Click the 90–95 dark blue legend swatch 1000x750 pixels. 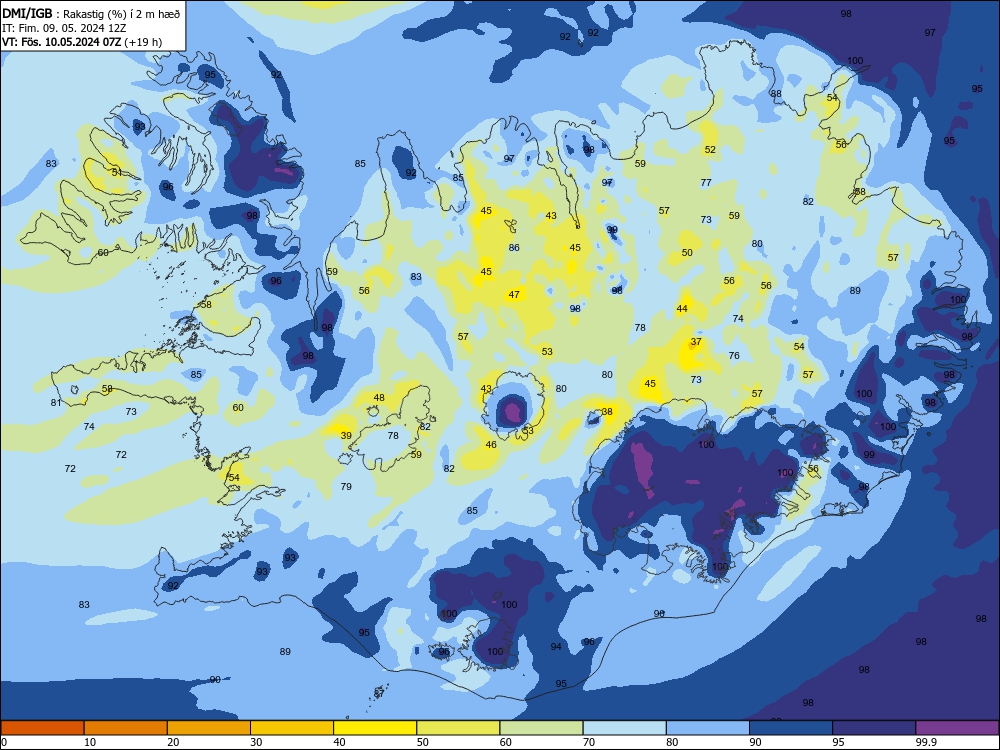(791, 728)
